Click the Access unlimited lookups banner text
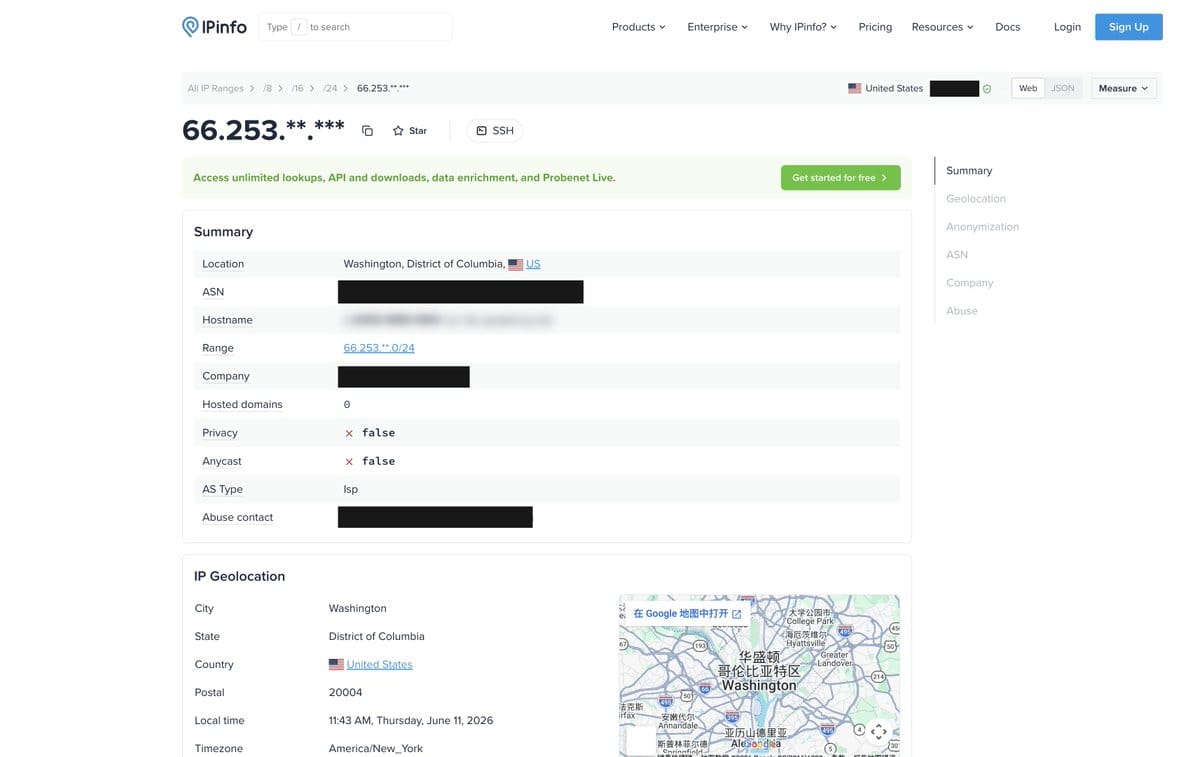The height and width of the screenshot is (757, 1200). pyautogui.click(x=404, y=178)
